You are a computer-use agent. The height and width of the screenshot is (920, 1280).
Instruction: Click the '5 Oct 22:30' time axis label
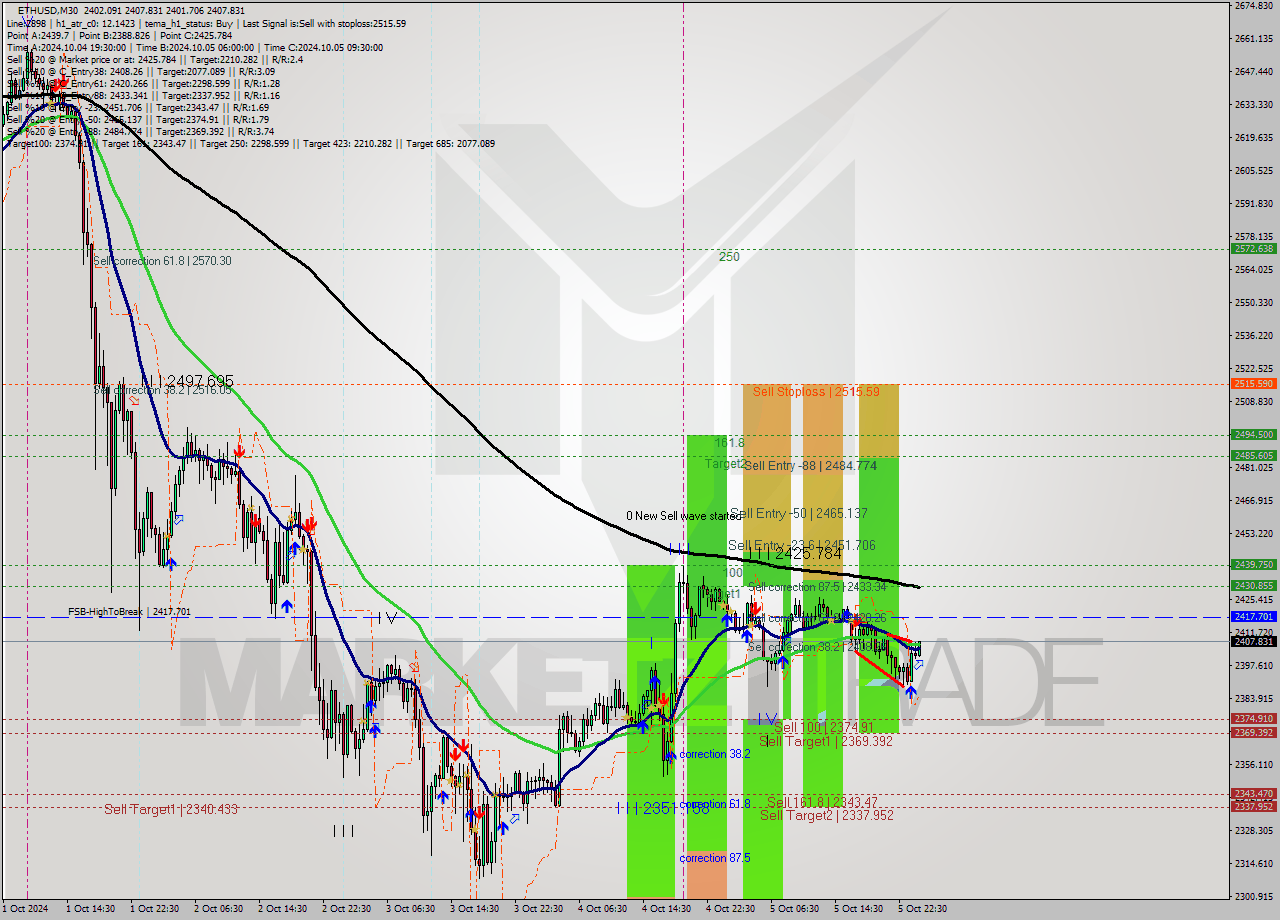tap(922, 909)
